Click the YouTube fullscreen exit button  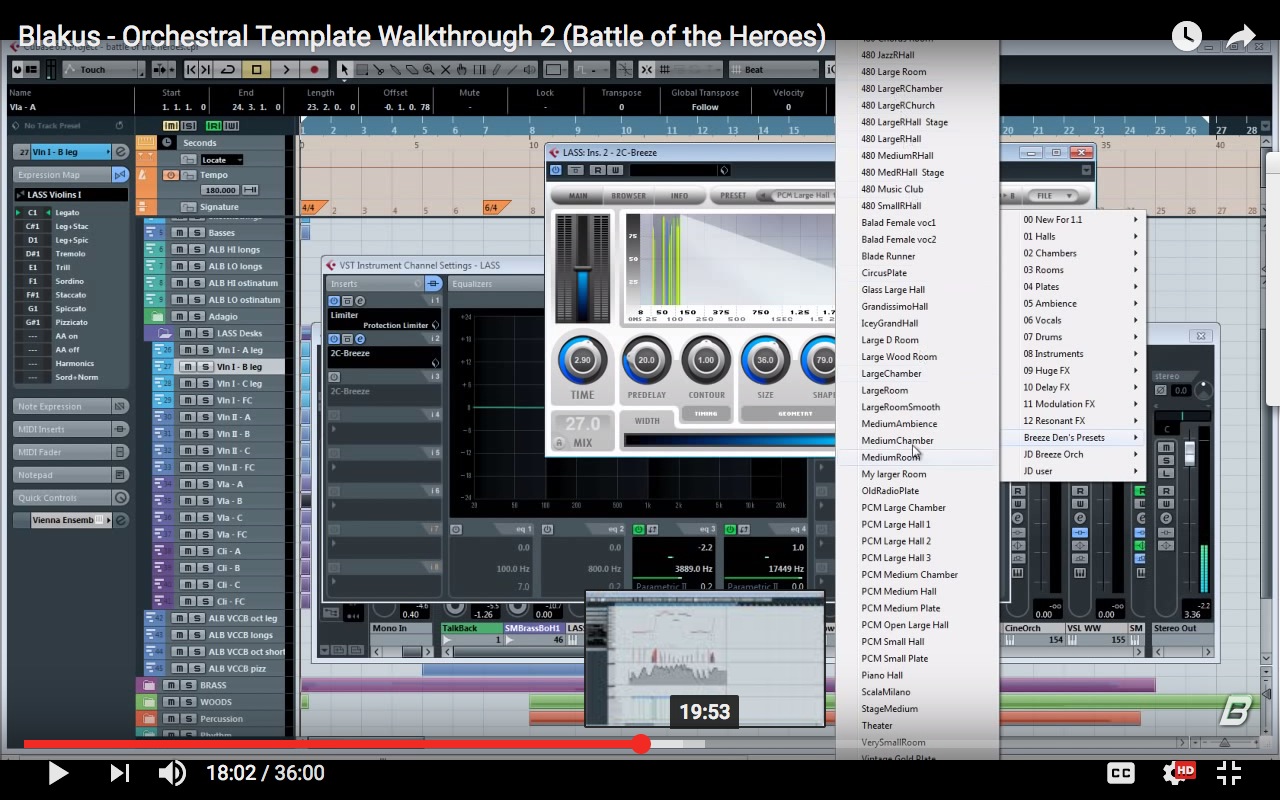click(x=1229, y=773)
